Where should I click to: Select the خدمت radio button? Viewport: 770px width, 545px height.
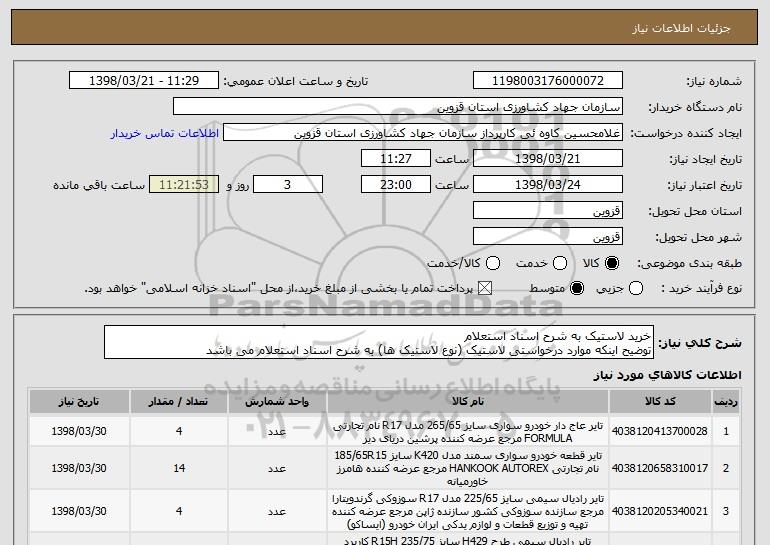tap(560, 263)
